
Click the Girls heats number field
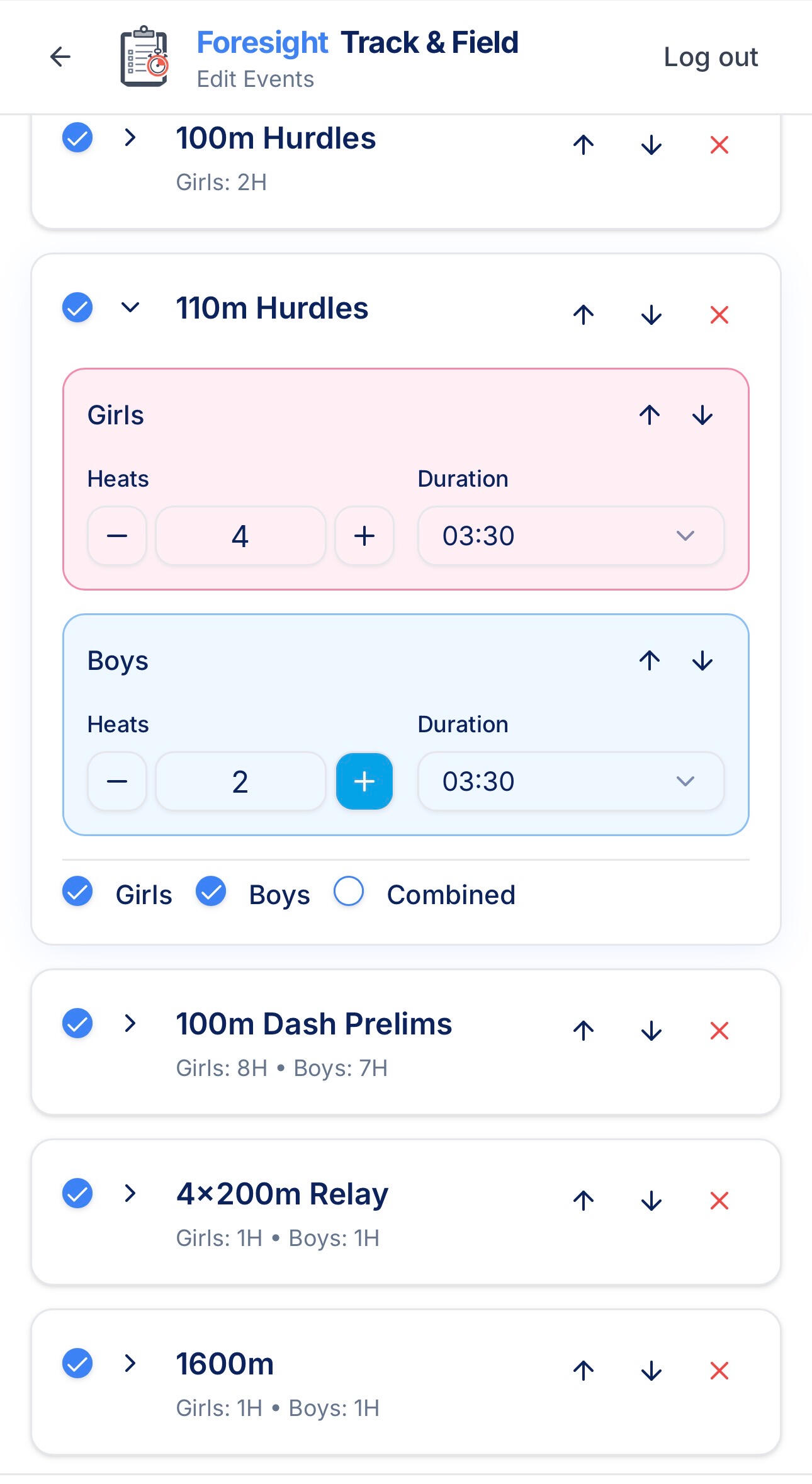240,536
